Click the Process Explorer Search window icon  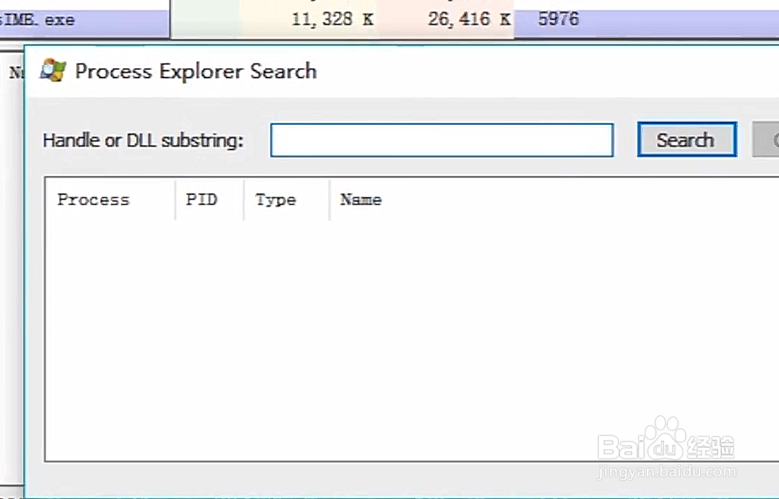point(53,70)
